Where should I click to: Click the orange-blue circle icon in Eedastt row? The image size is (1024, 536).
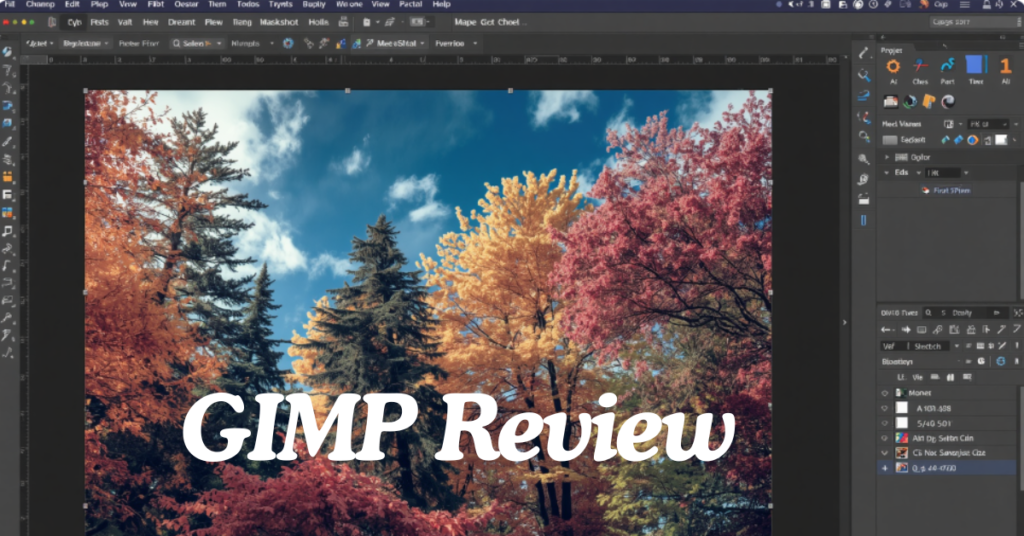pos(972,140)
